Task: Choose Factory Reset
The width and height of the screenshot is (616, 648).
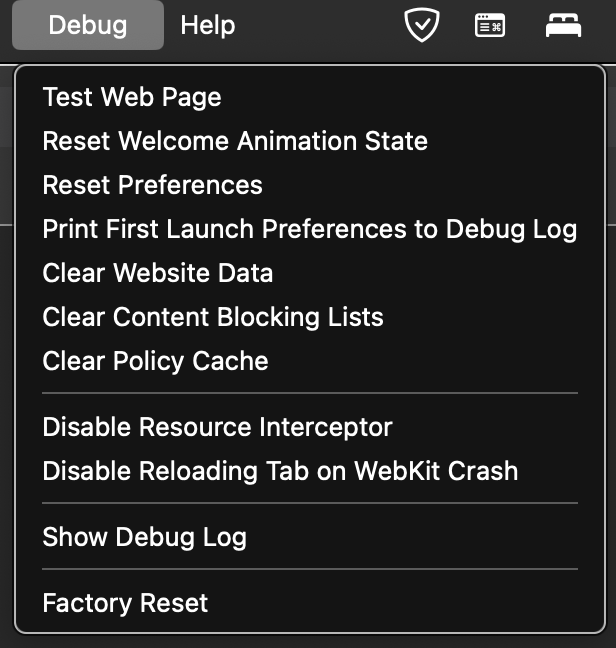Action: (125, 603)
